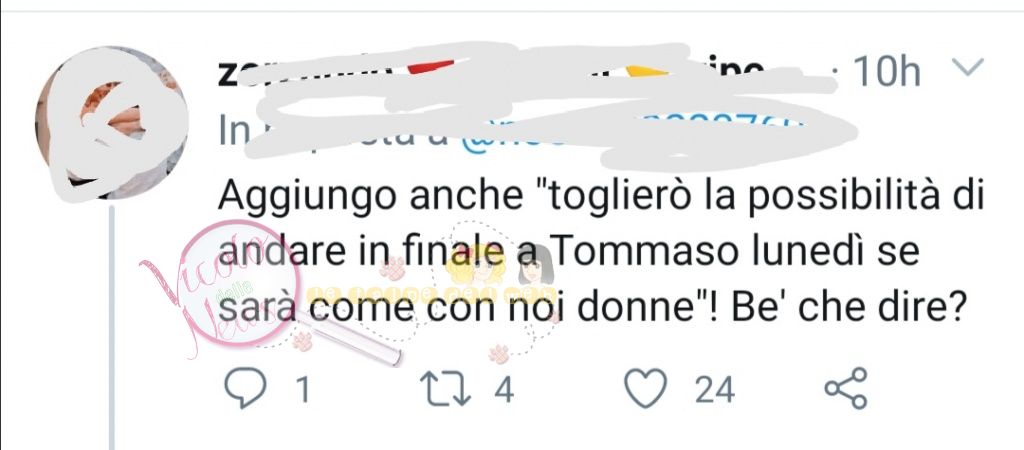Click the vertical thread line below avatar
This screenshot has height=450, width=1024.
pyautogui.click(x=112, y=328)
